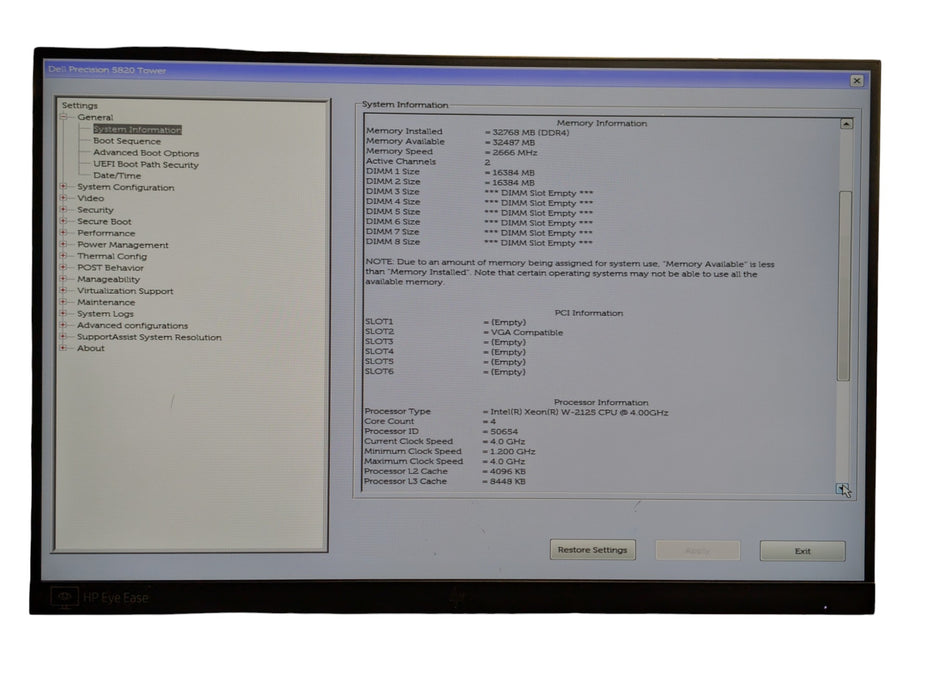Click the HP Eye Ease monitor logo
The image size is (930, 700).
(x=100, y=597)
